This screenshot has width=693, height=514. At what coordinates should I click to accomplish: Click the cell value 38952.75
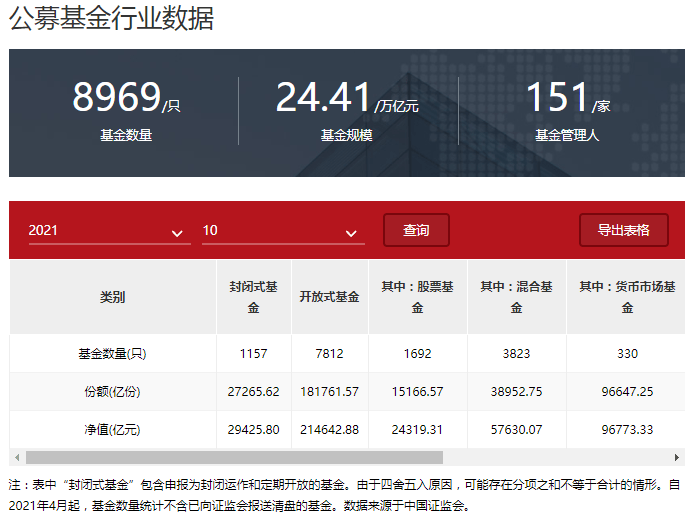(517, 392)
